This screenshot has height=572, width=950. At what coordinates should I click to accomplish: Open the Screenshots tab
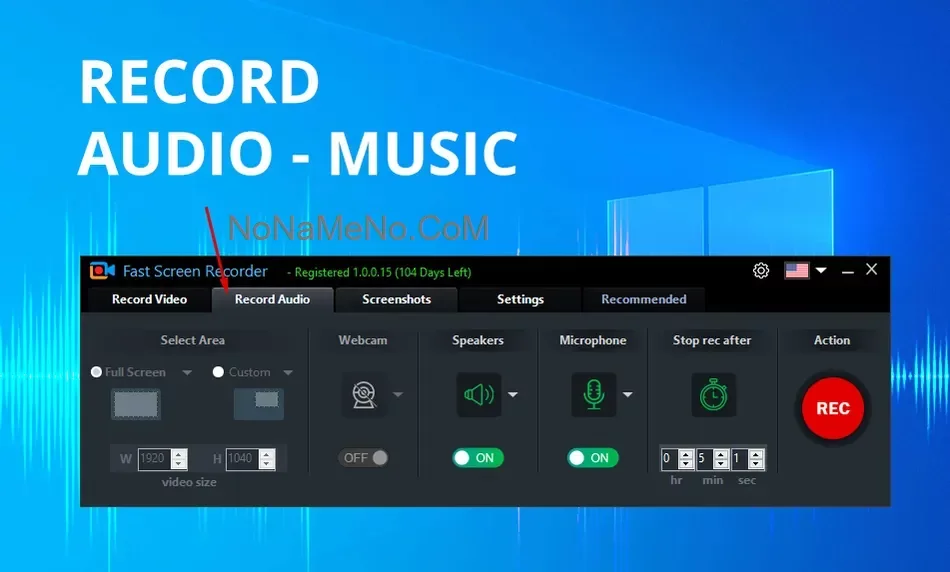[x=396, y=299]
